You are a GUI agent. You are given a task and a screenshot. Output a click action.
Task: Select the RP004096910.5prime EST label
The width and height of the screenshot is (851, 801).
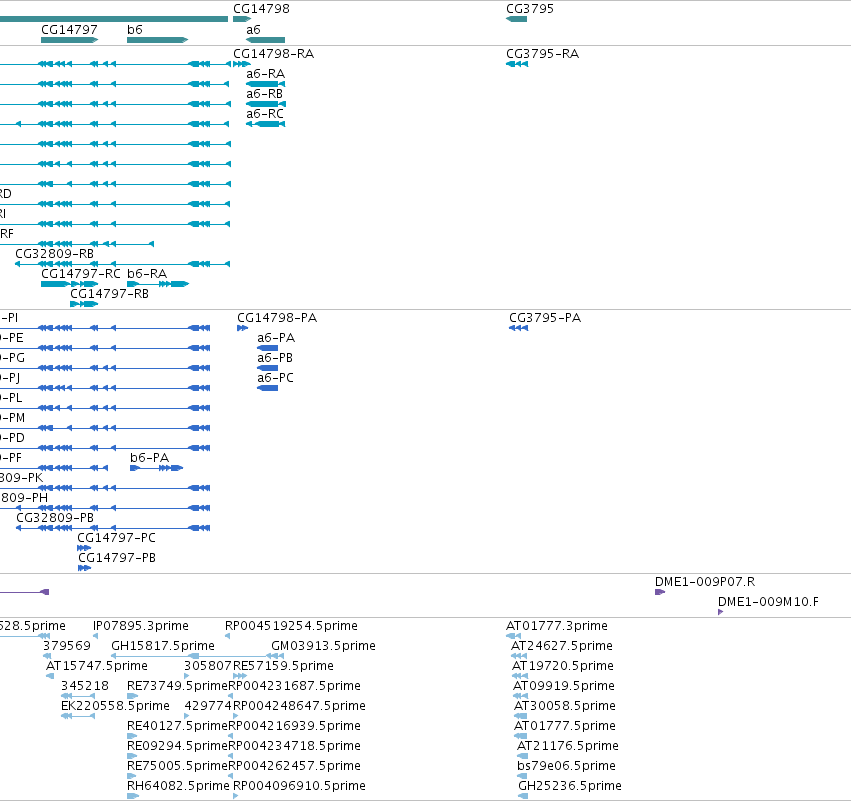click(x=299, y=786)
